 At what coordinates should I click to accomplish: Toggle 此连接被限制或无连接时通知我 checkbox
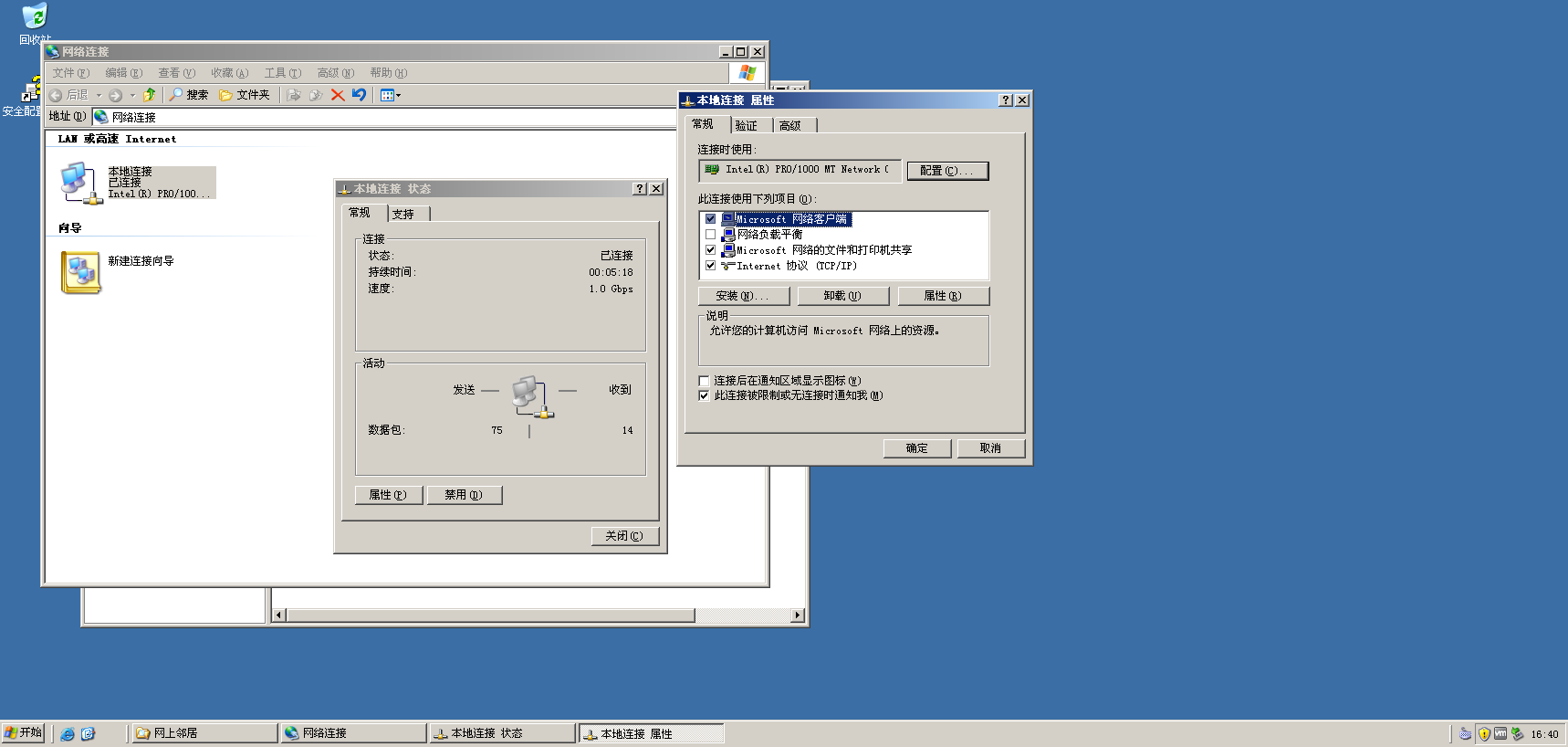click(x=704, y=395)
